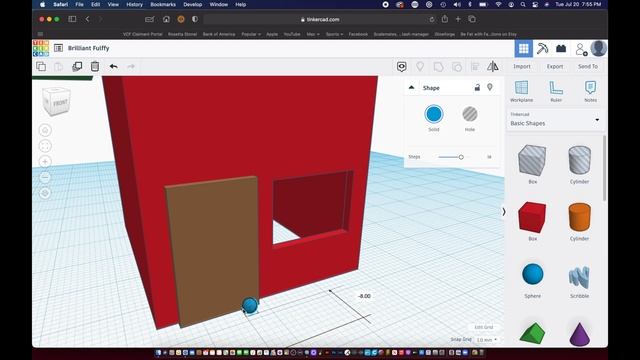Adjust the Steps slider
The width and height of the screenshot is (640, 360).
461,157
